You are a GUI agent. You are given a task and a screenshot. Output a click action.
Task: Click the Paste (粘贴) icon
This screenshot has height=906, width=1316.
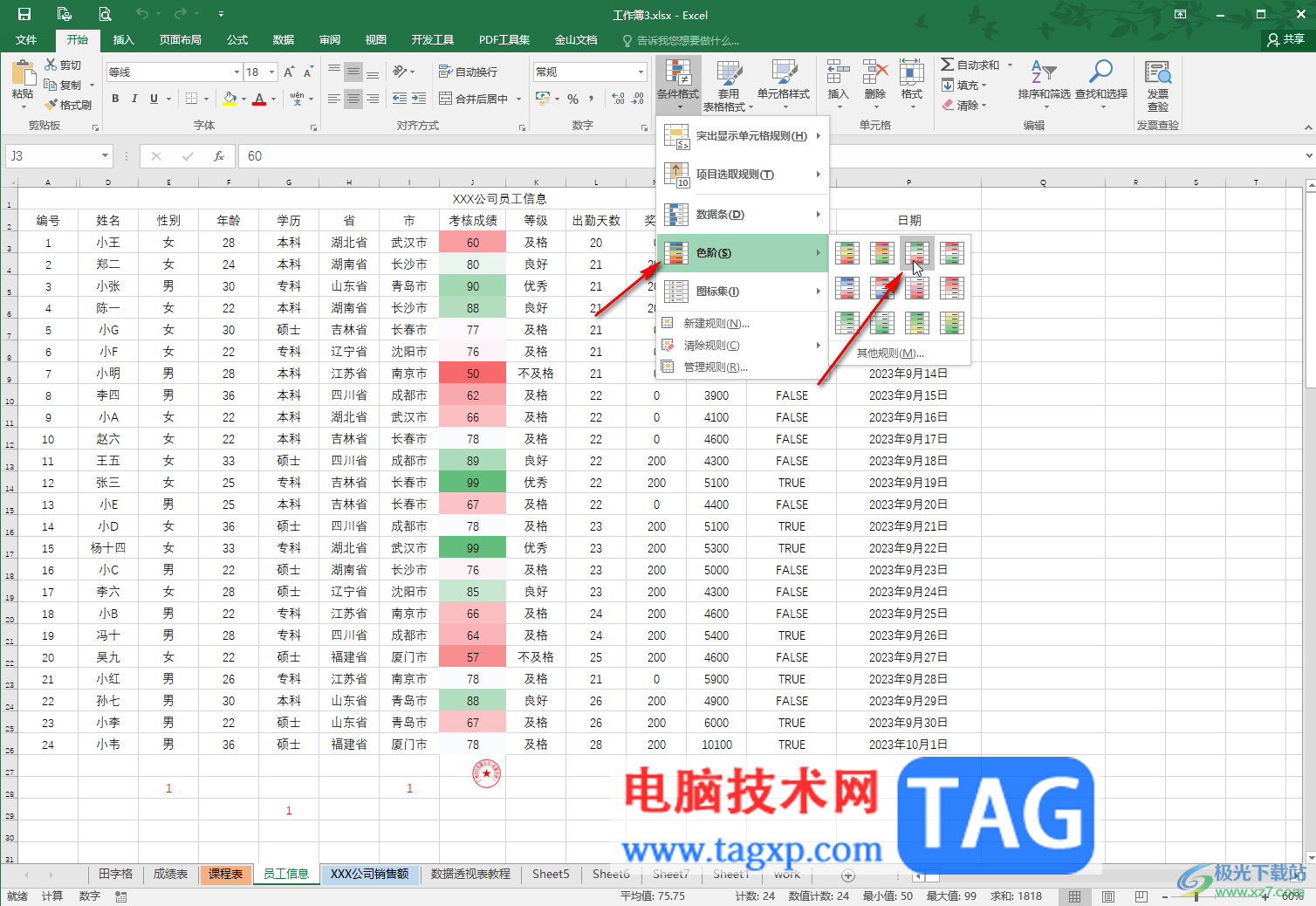pyautogui.click(x=23, y=72)
